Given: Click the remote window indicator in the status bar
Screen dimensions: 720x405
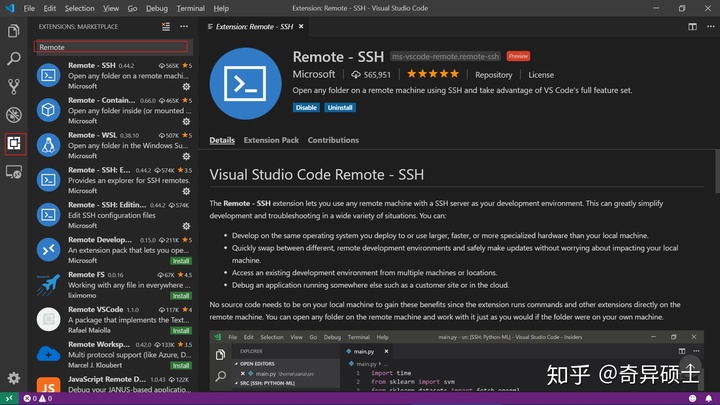Looking at the screenshot, I should click(x=9, y=399).
